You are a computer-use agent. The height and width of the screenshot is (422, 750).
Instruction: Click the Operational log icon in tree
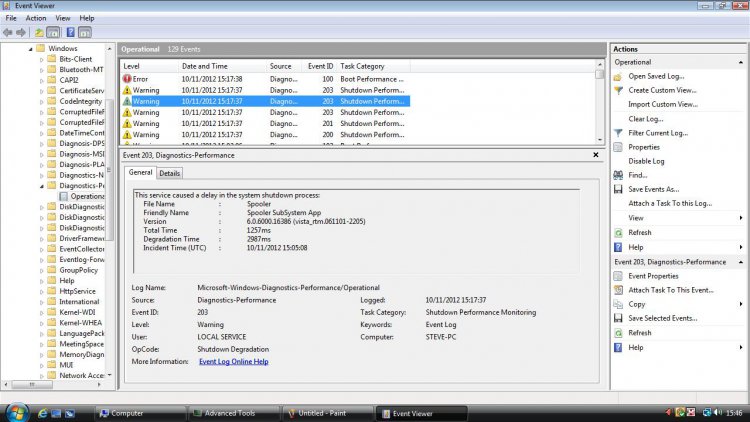(64, 196)
